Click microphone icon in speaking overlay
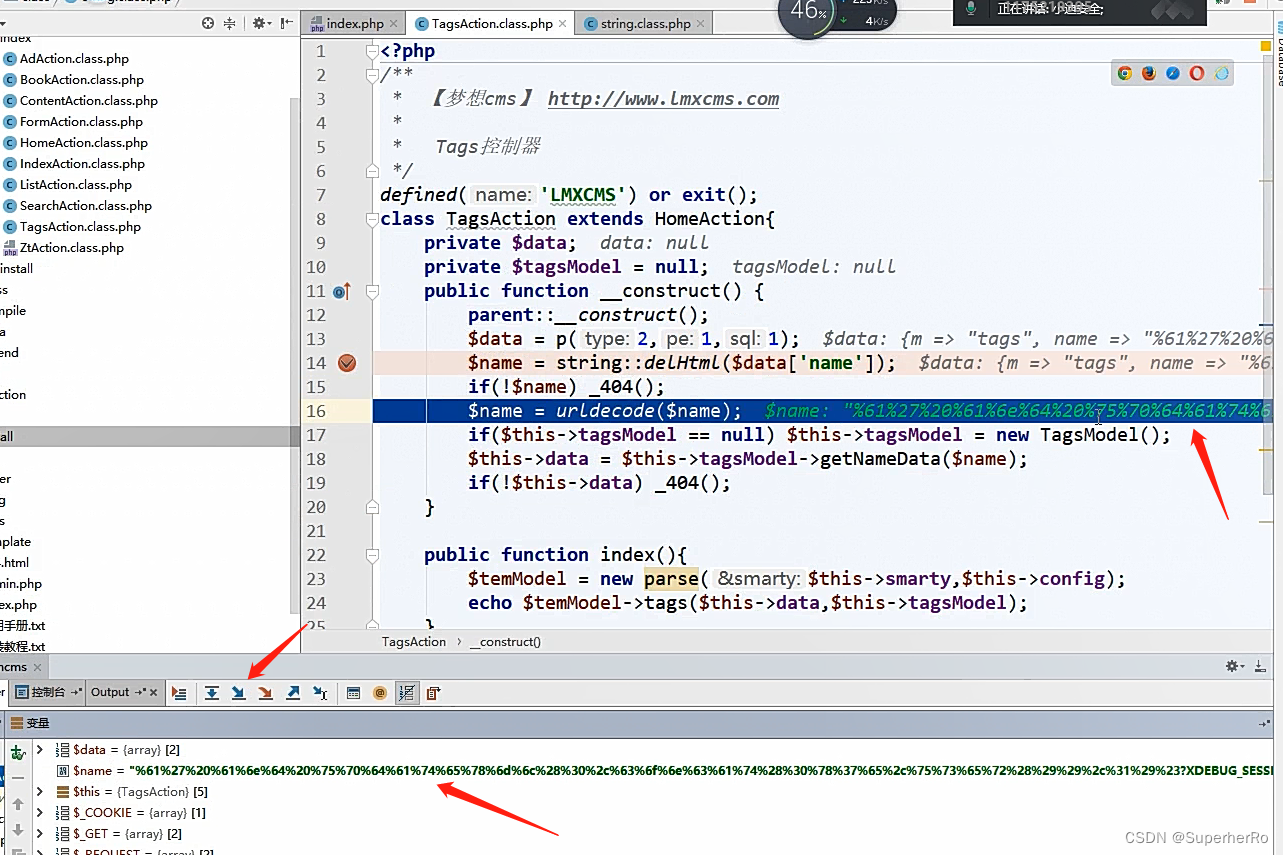Image resolution: width=1283 pixels, height=855 pixels. 969,9
